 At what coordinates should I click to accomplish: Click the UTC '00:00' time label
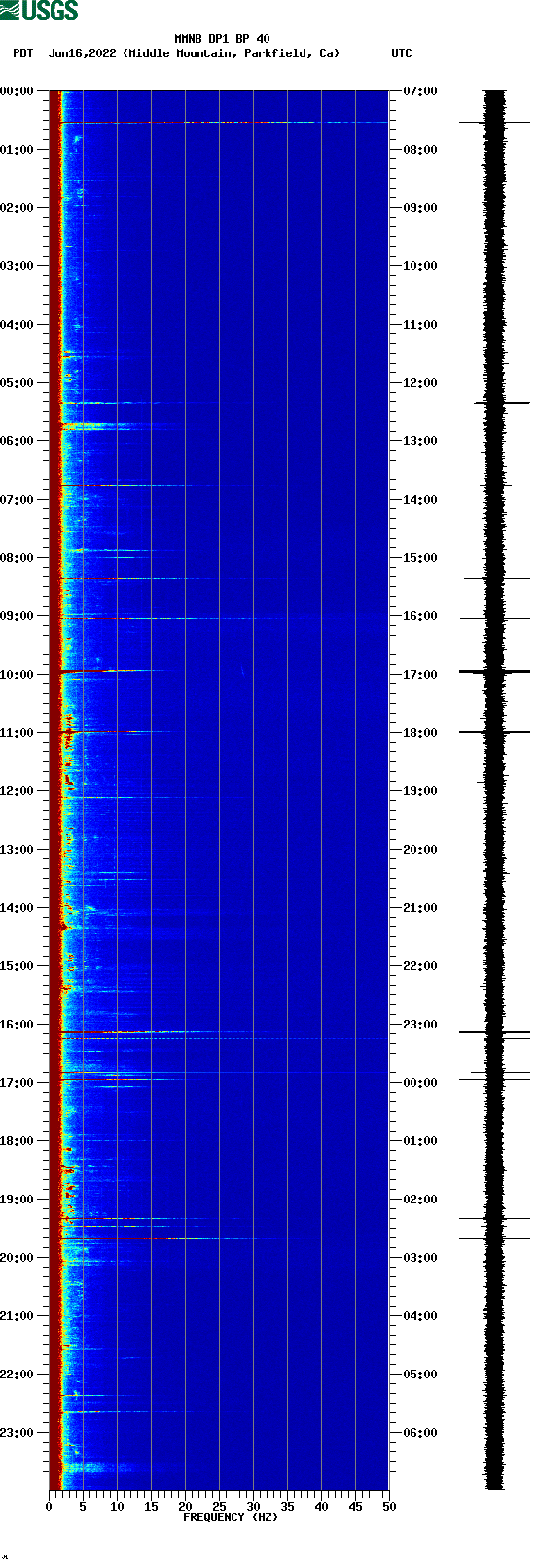coord(420,1083)
